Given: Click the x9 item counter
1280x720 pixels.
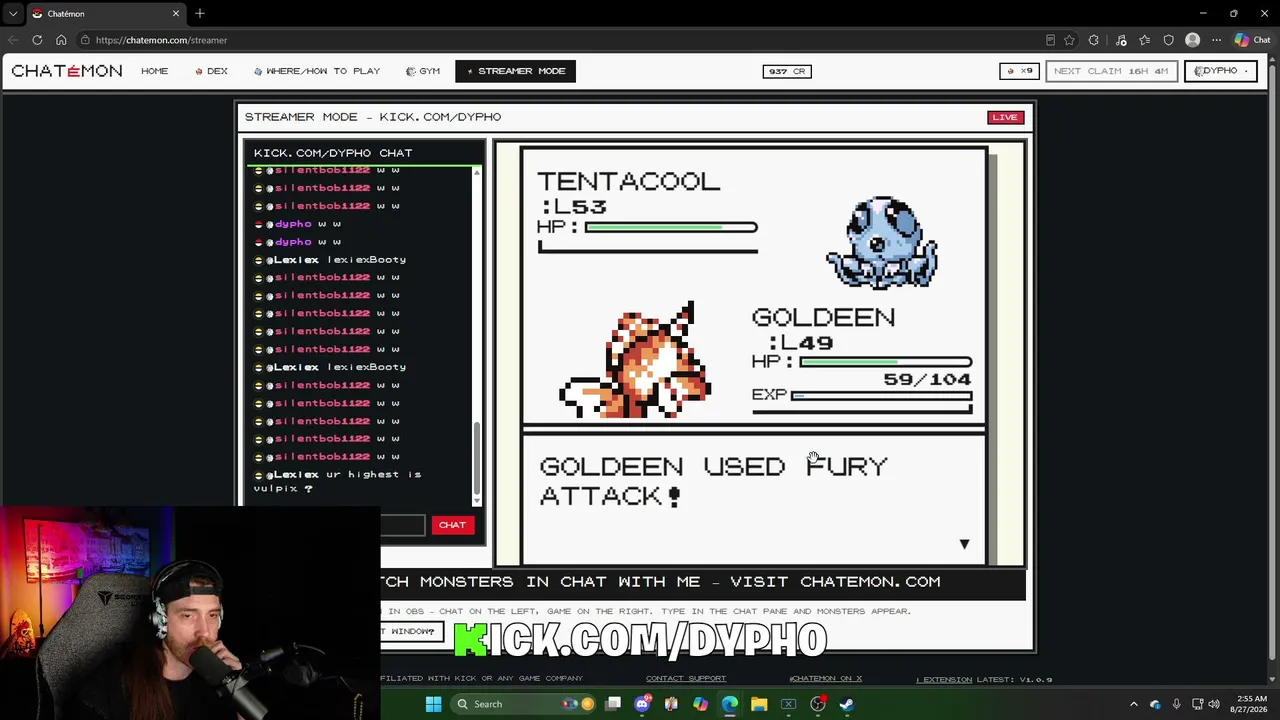Looking at the screenshot, I should (1020, 71).
